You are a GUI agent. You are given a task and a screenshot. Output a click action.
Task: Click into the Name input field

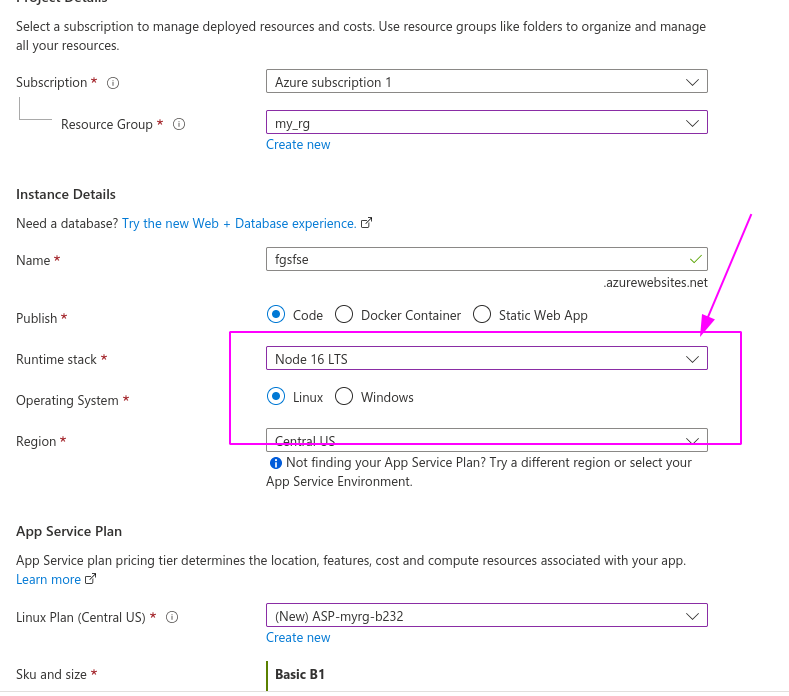470,260
